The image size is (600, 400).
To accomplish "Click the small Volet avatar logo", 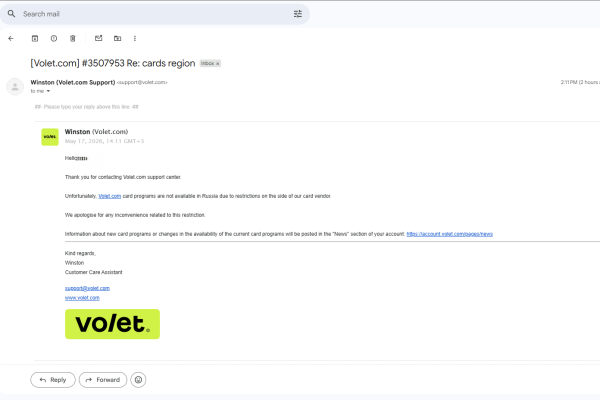I will pyautogui.click(x=50, y=137).
